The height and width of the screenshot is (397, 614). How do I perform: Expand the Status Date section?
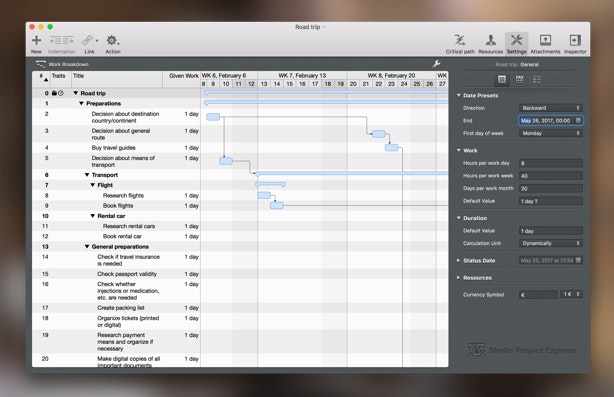[x=458, y=260]
